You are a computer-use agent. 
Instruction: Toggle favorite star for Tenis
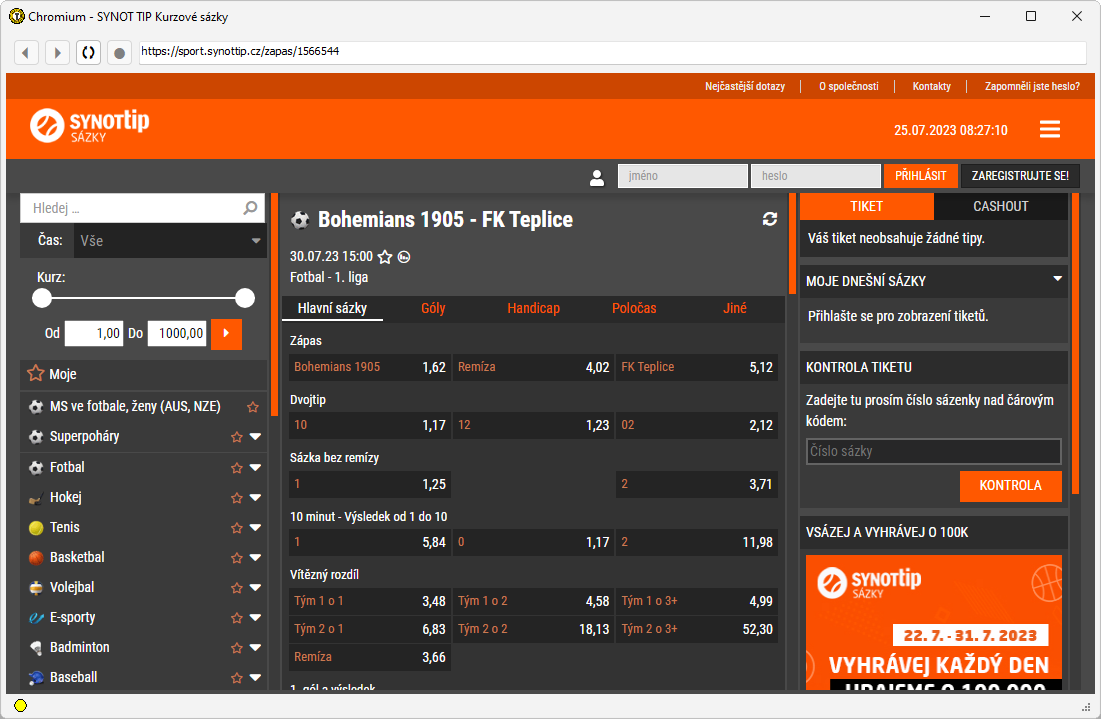click(x=237, y=528)
